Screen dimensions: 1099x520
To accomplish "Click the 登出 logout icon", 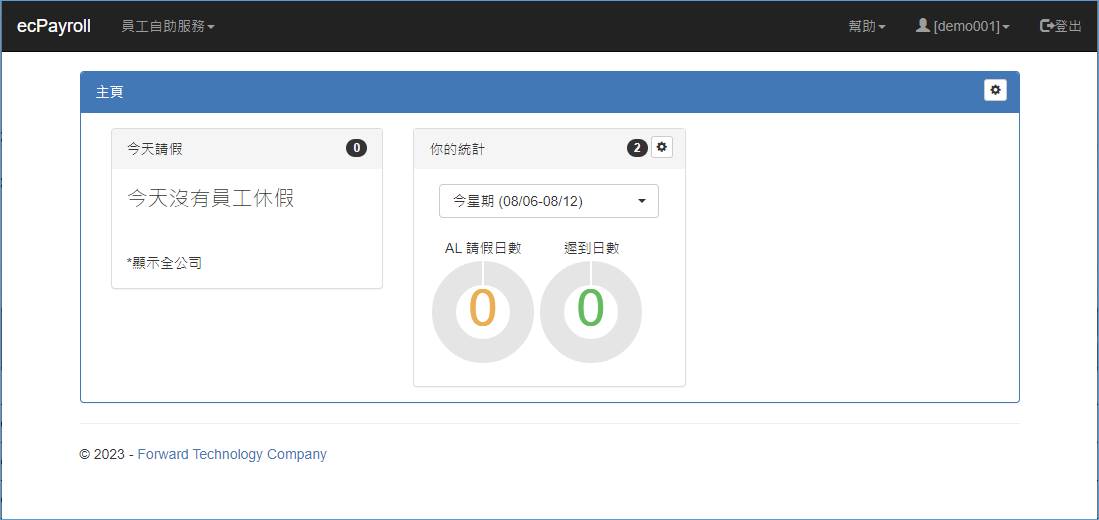I will tap(1047, 26).
